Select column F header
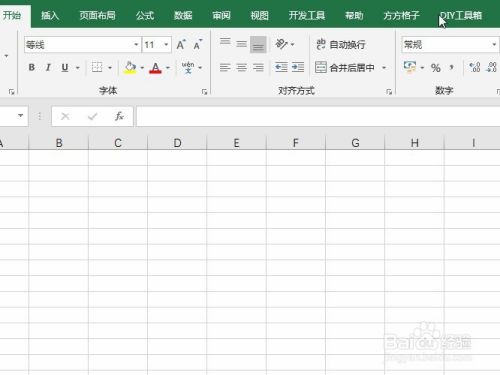The image size is (500, 375). coord(296,143)
